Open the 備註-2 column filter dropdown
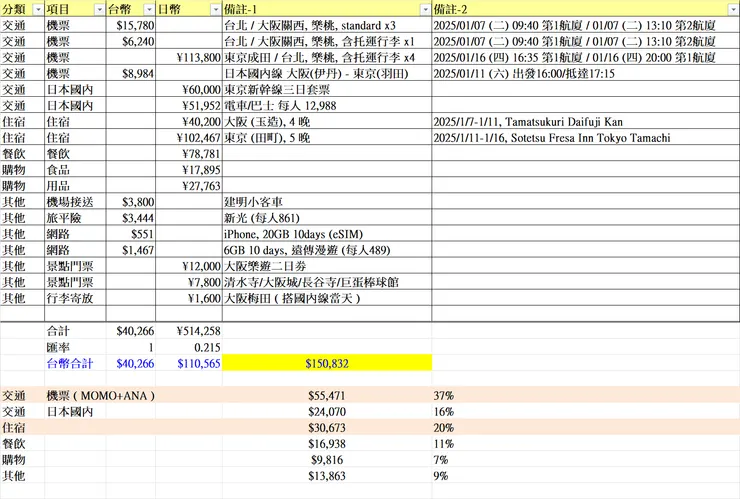 coord(734,9)
